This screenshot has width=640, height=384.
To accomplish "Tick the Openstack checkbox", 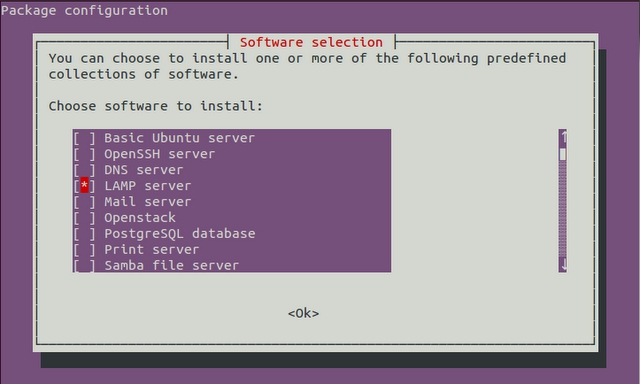I will point(84,218).
